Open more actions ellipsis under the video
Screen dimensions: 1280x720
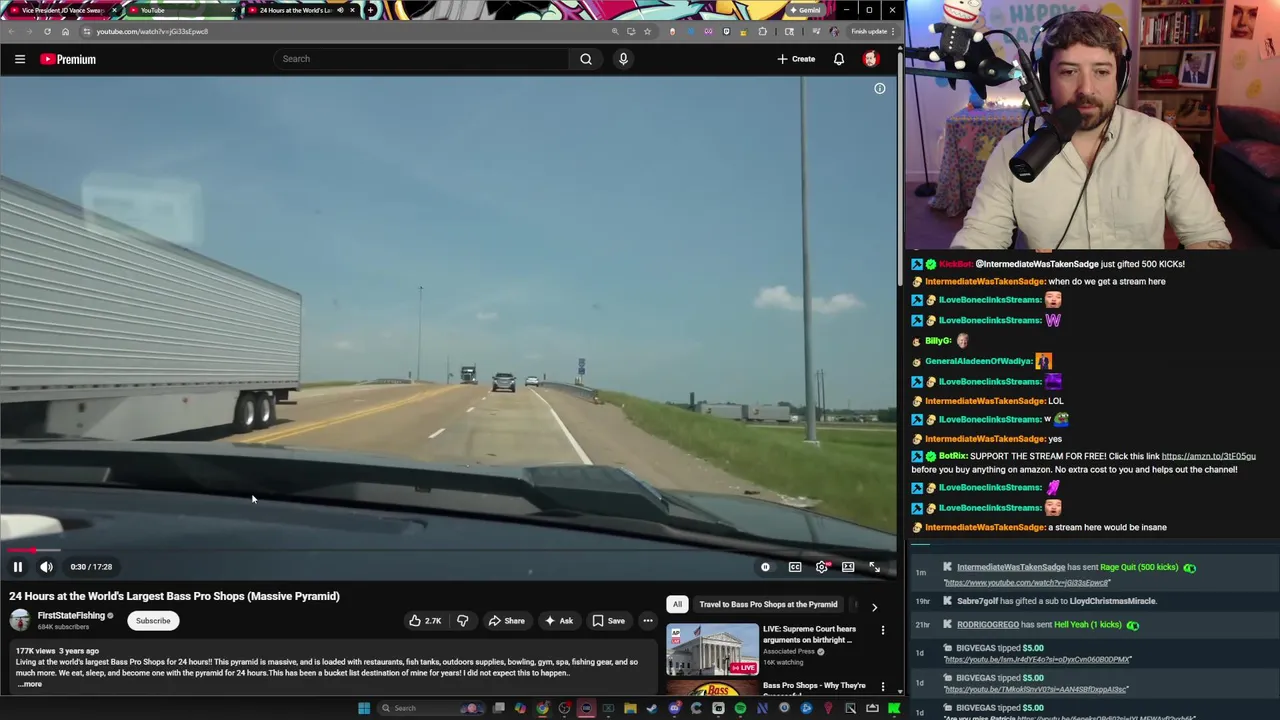648,621
